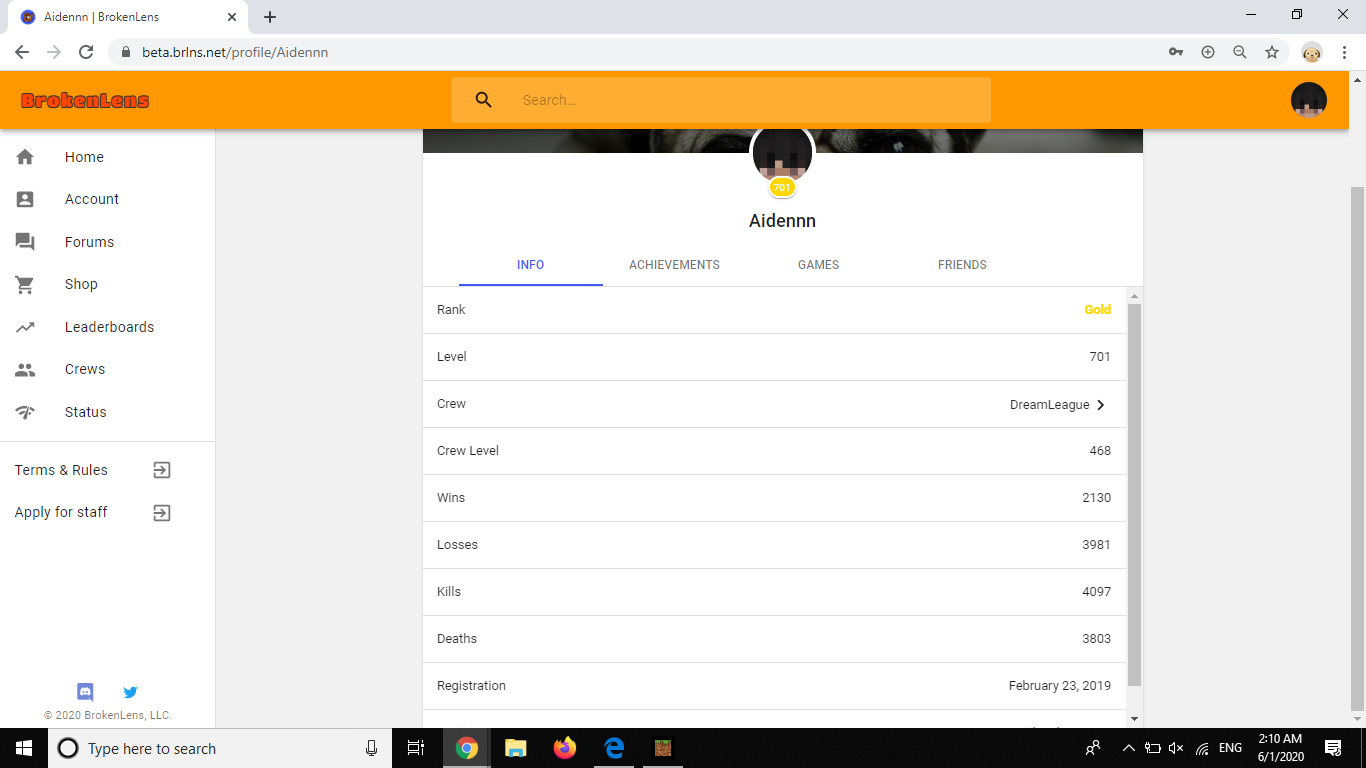Viewport: 1366px width, 768px height.
Task: Open the Discord link icon
Action: 86,692
